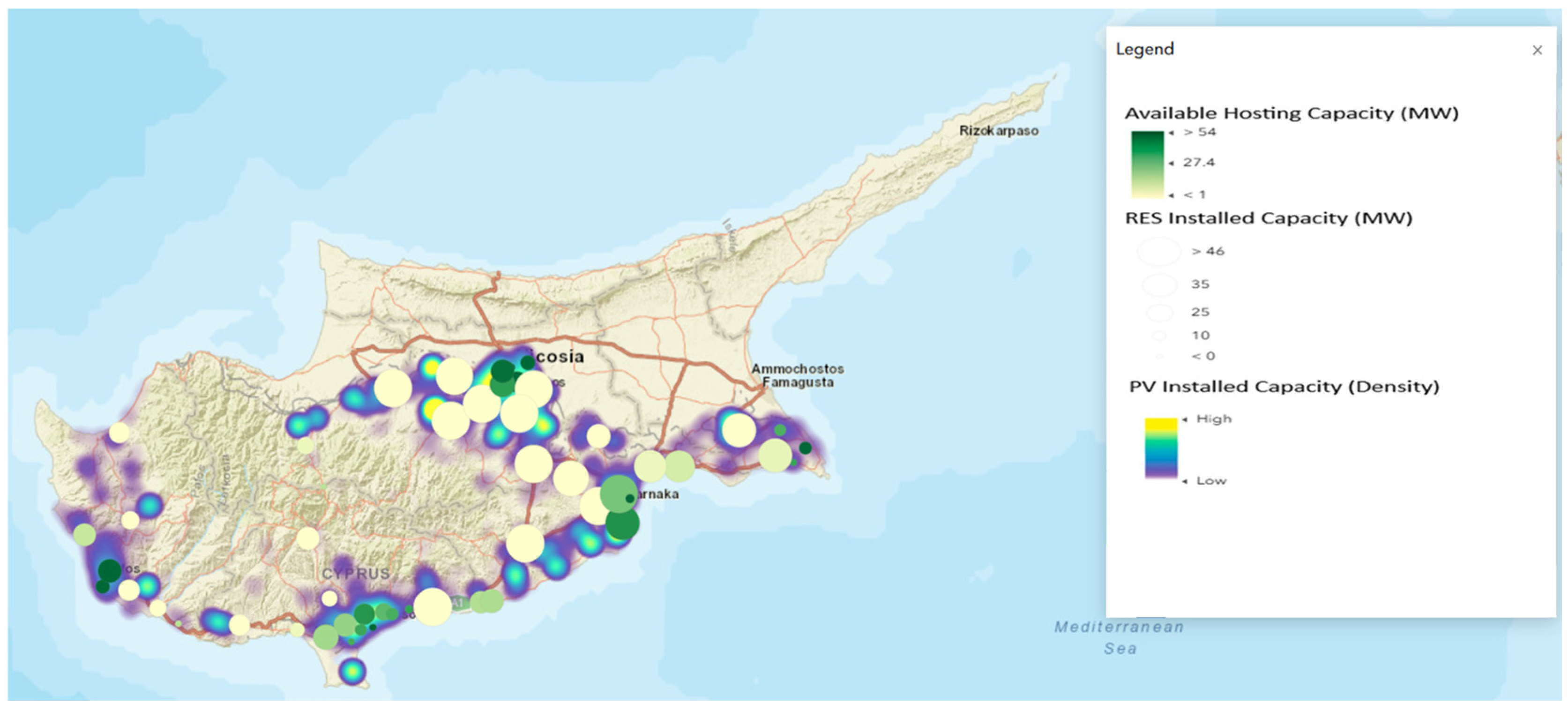Select the light green circle on the western coast
1568x711 pixels.
pyautogui.click(x=85, y=534)
